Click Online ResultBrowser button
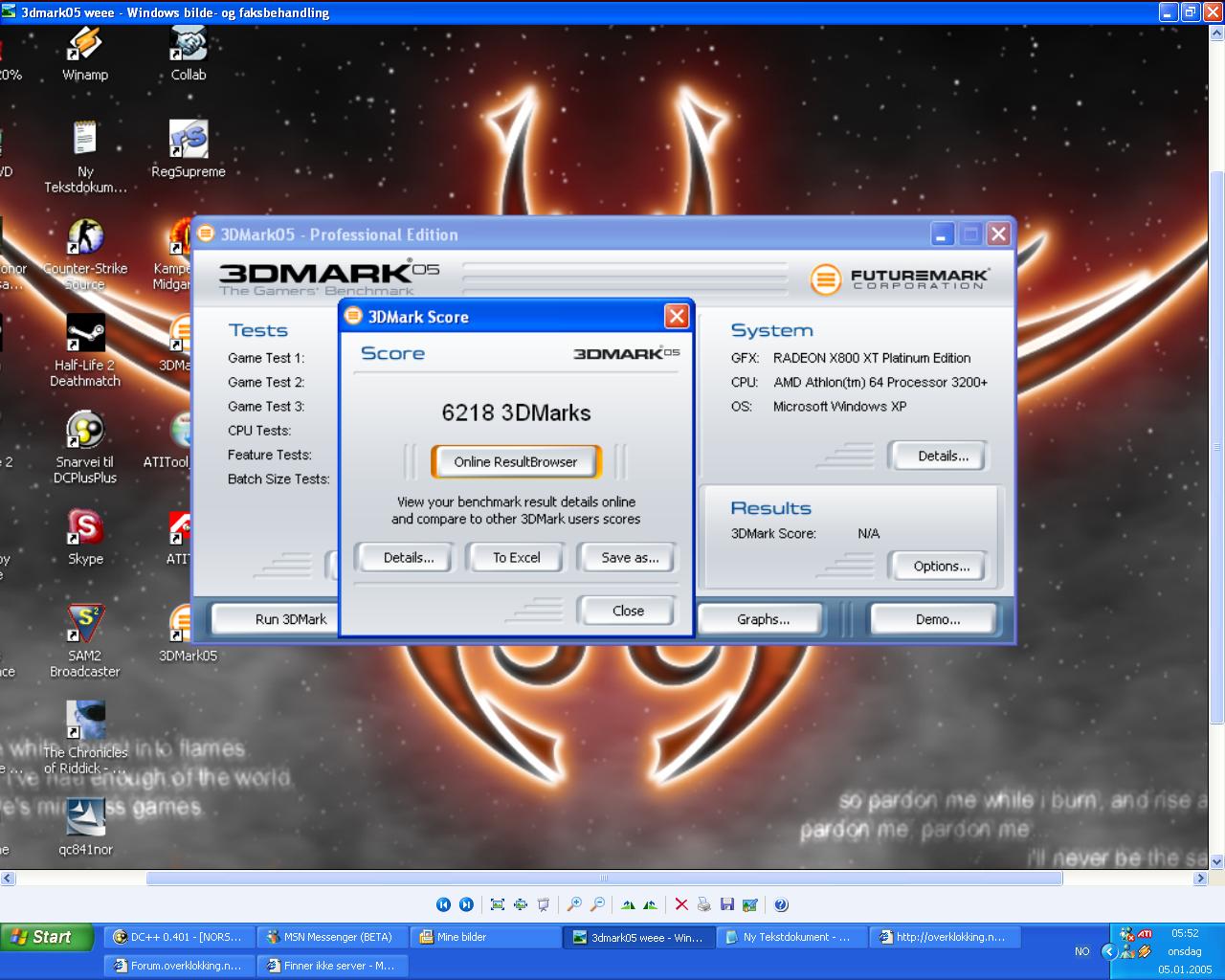Screen dimensions: 1225x980 tap(516, 461)
